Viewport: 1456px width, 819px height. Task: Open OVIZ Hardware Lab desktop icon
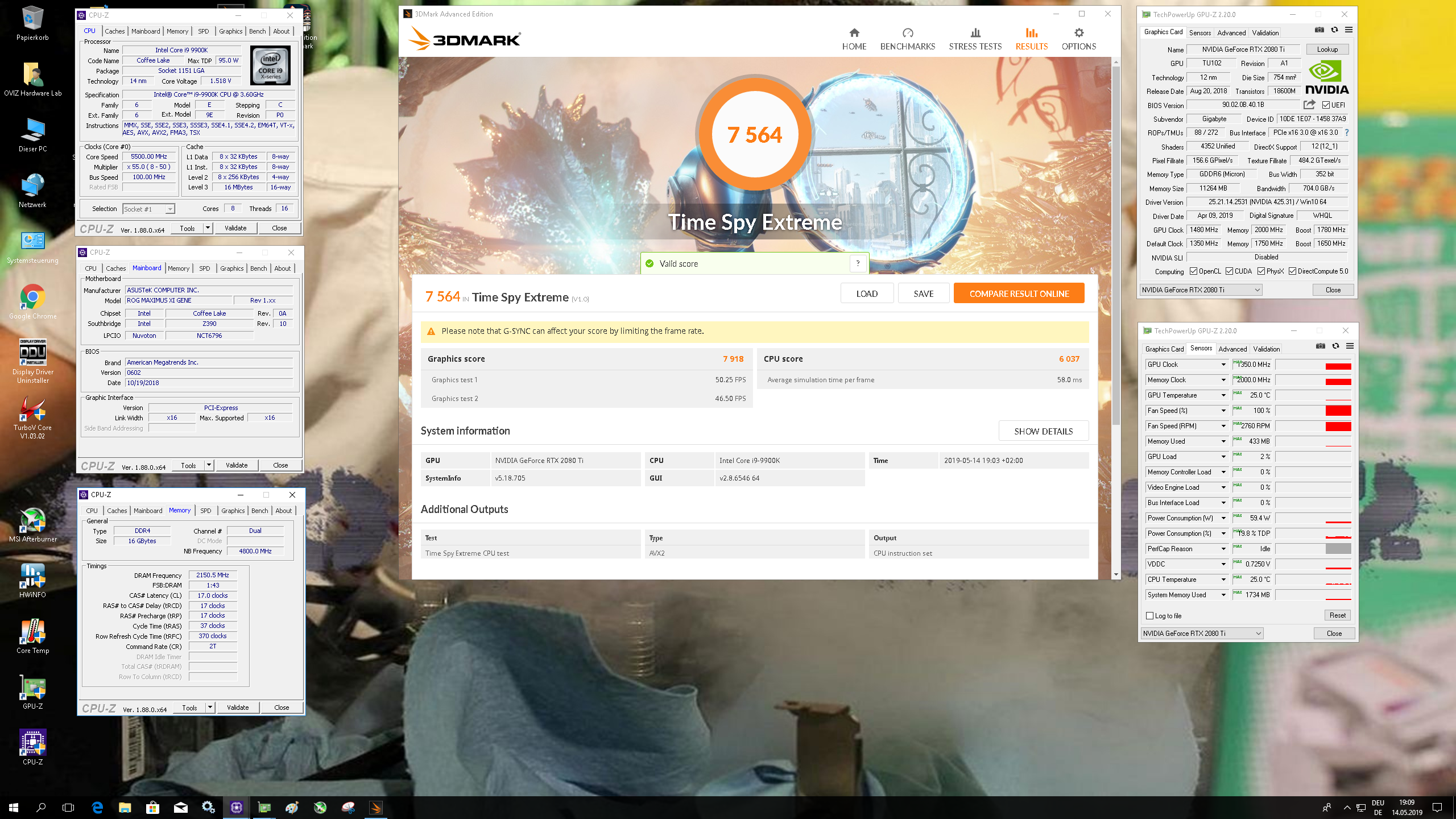coord(32,79)
